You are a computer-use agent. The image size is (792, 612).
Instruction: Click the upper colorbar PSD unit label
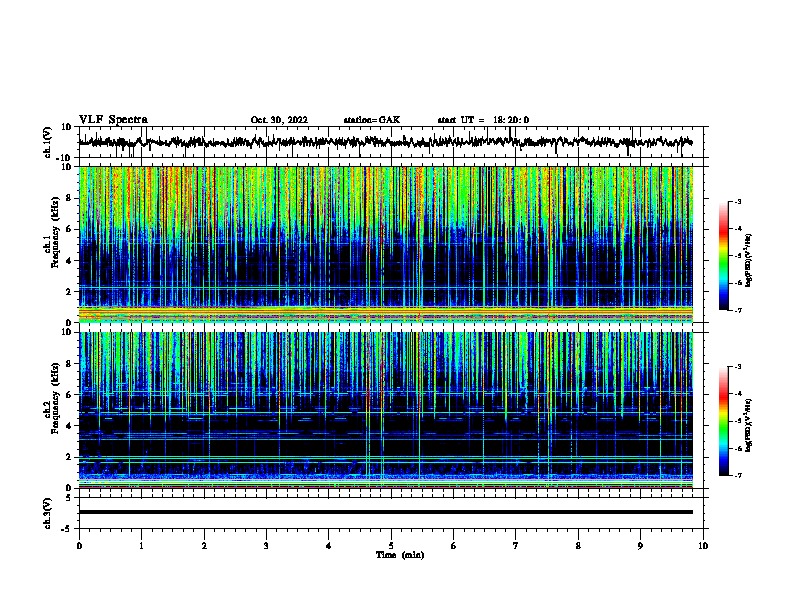tap(749, 260)
